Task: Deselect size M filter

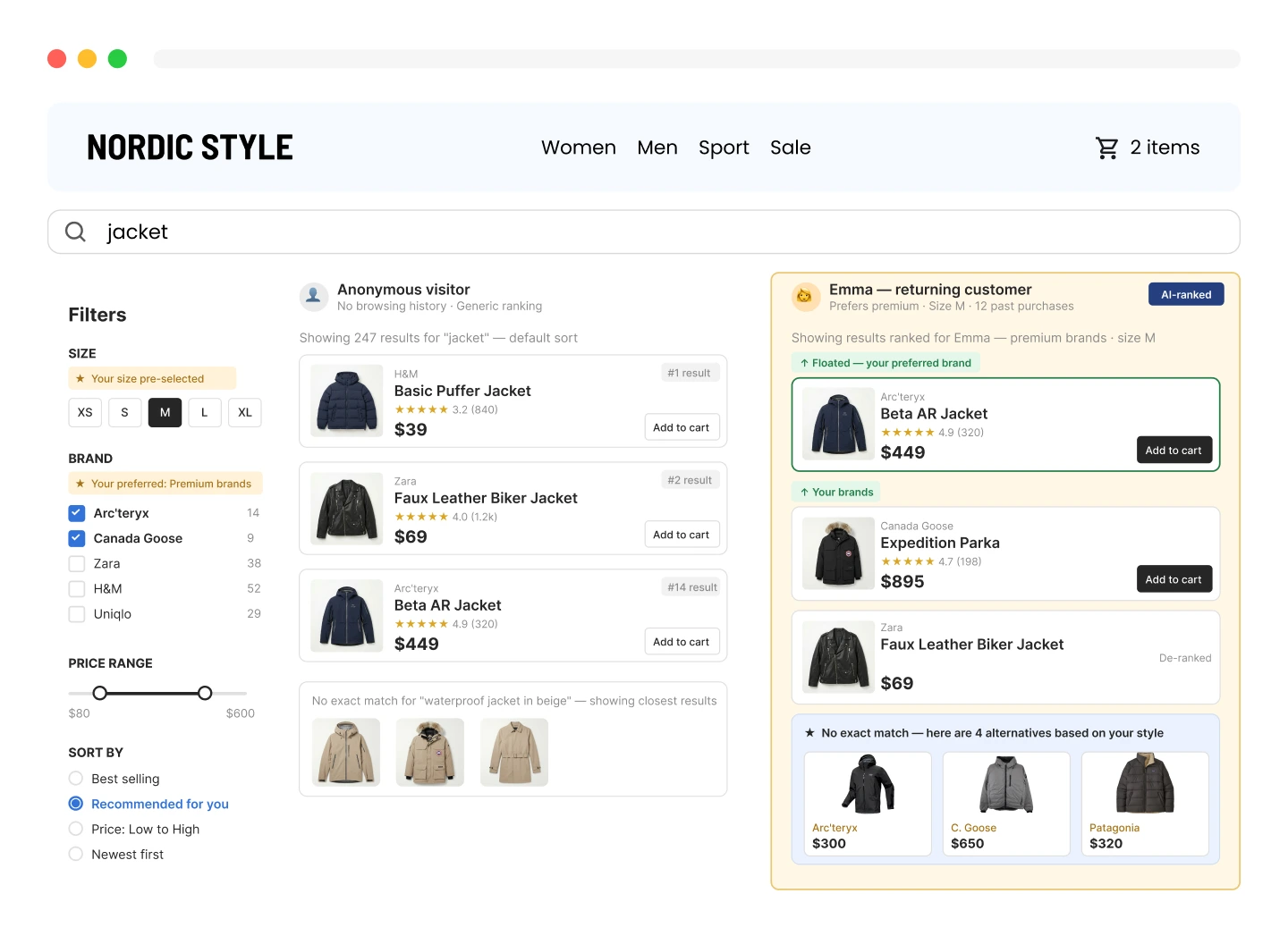Action: tap(165, 412)
